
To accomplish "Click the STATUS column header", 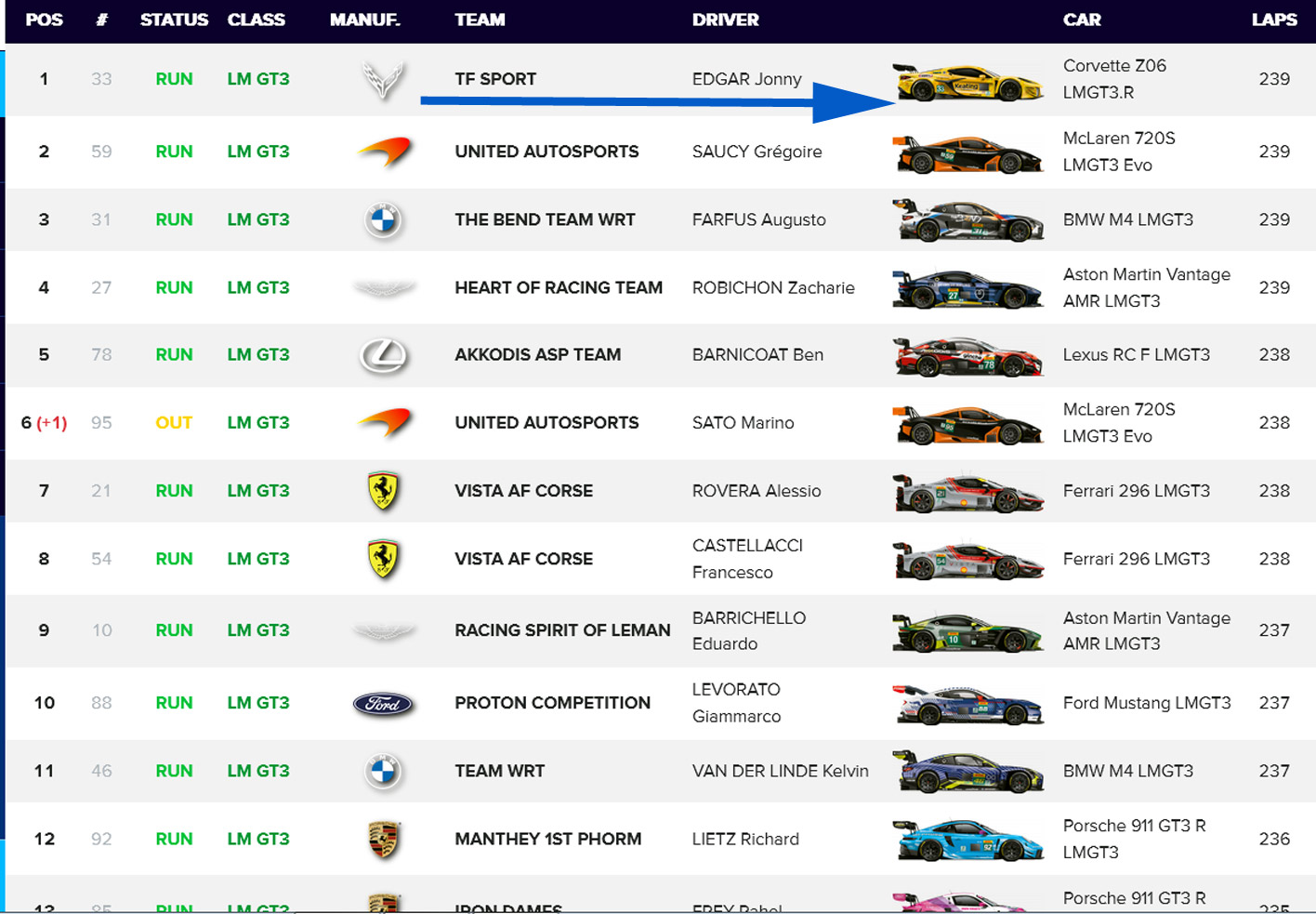I will (x=174, y=20).
